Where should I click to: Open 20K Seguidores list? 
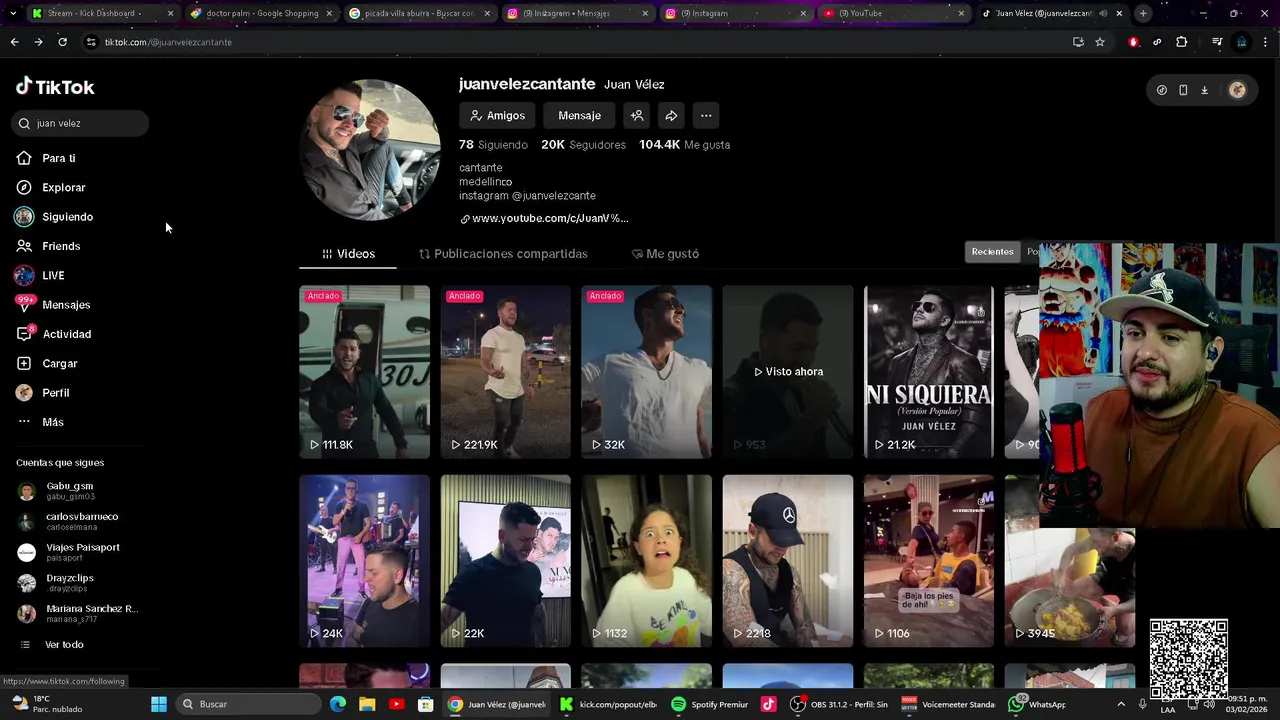tap(583, 145)
